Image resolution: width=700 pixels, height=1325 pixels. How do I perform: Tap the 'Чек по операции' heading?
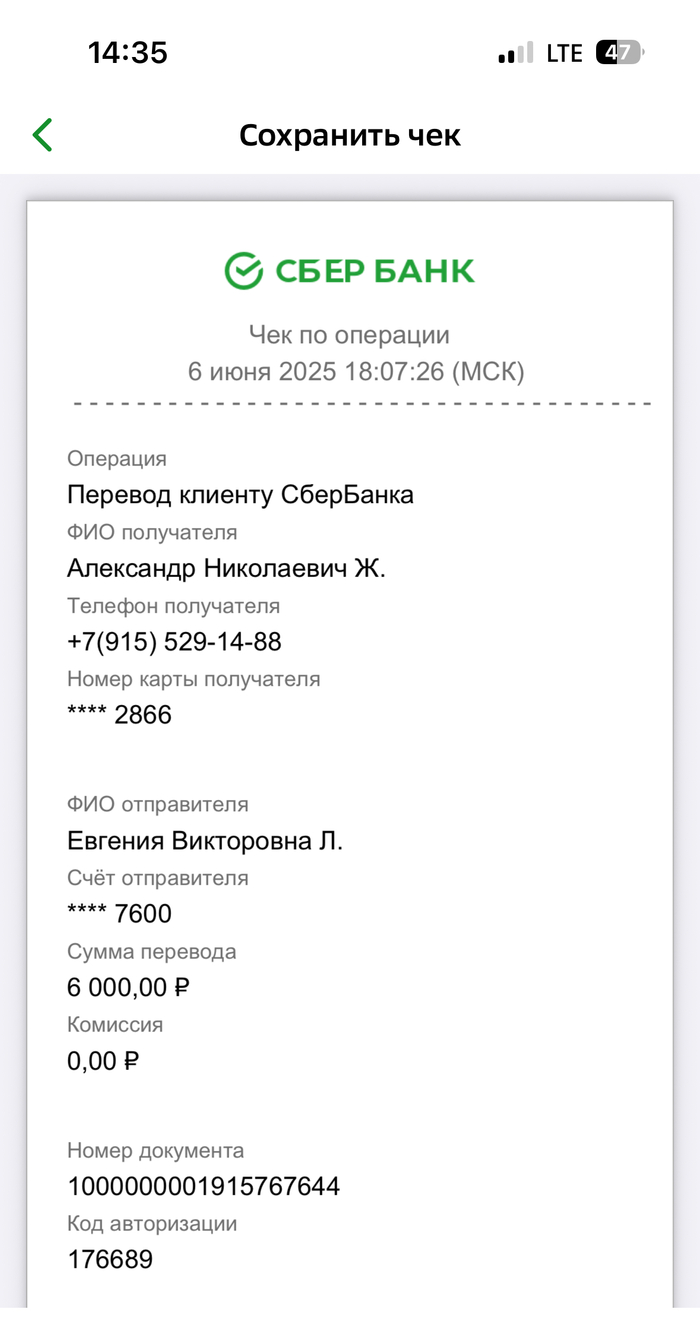(x=349, y=335)
